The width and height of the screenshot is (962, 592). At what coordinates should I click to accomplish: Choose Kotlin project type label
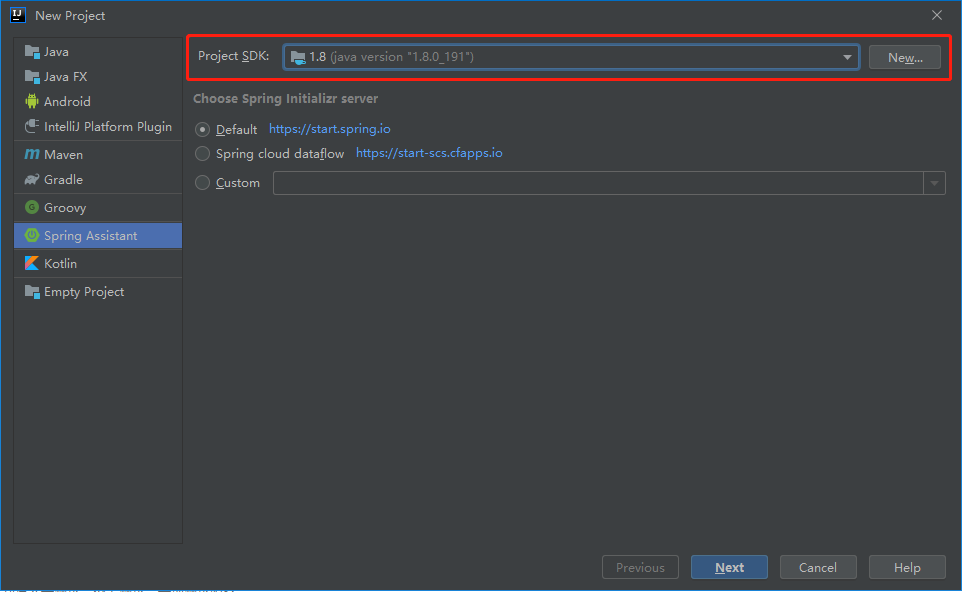[x=61, y=264]
